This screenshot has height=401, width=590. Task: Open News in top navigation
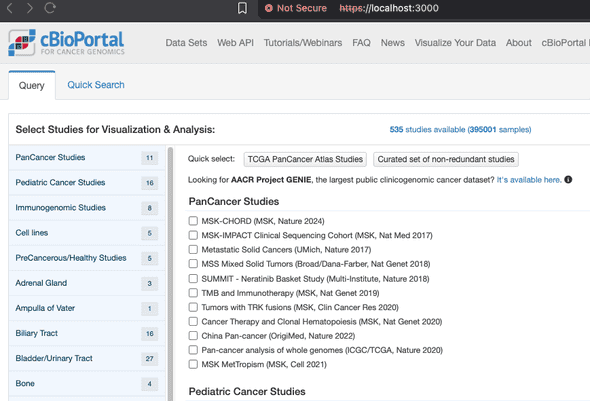click(x=392, y=43)
